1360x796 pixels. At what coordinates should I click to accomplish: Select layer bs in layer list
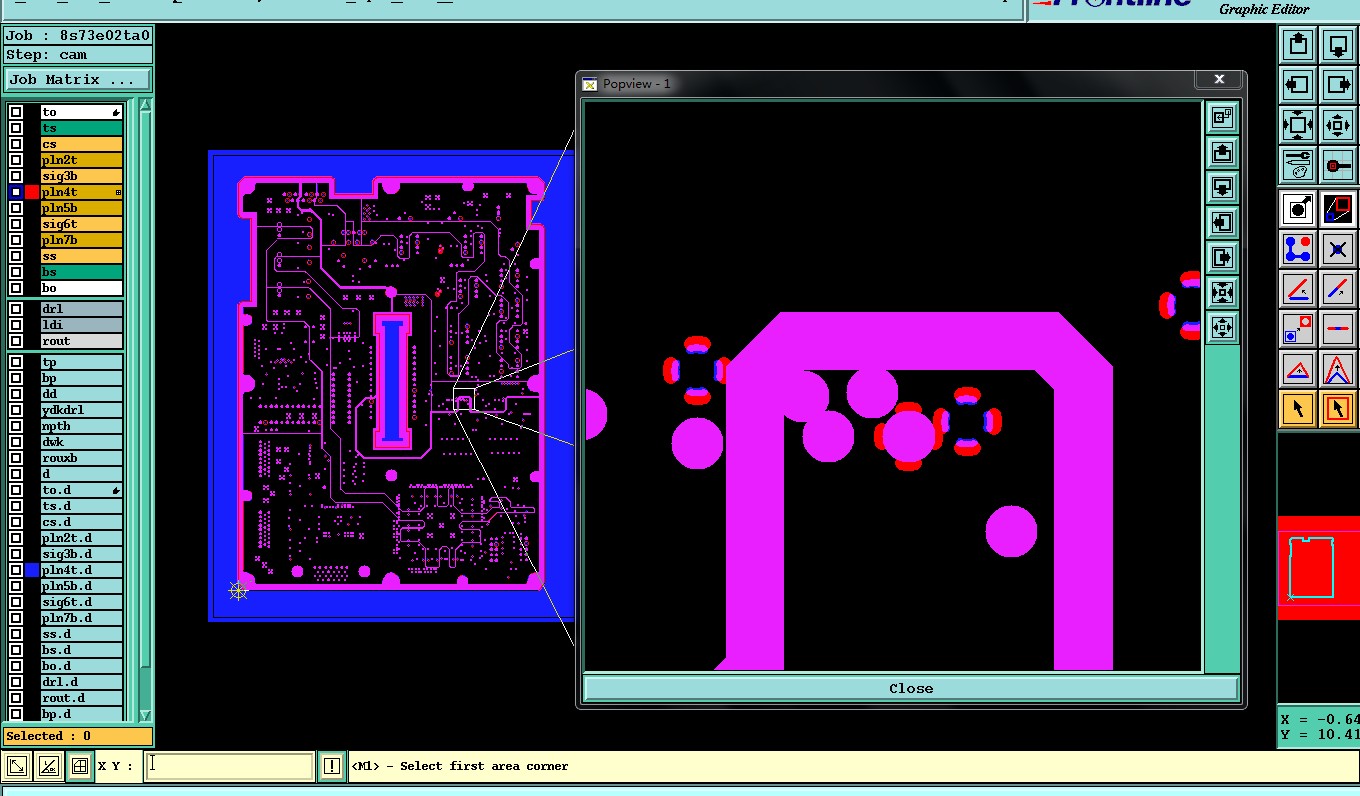coord(82,272)
